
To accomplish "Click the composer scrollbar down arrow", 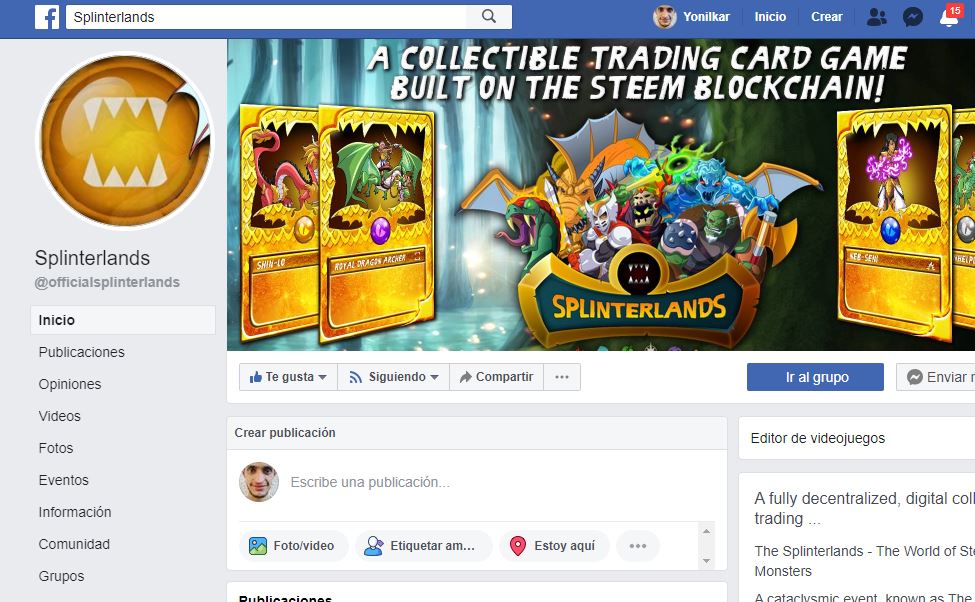I will (x=706, y=561).
